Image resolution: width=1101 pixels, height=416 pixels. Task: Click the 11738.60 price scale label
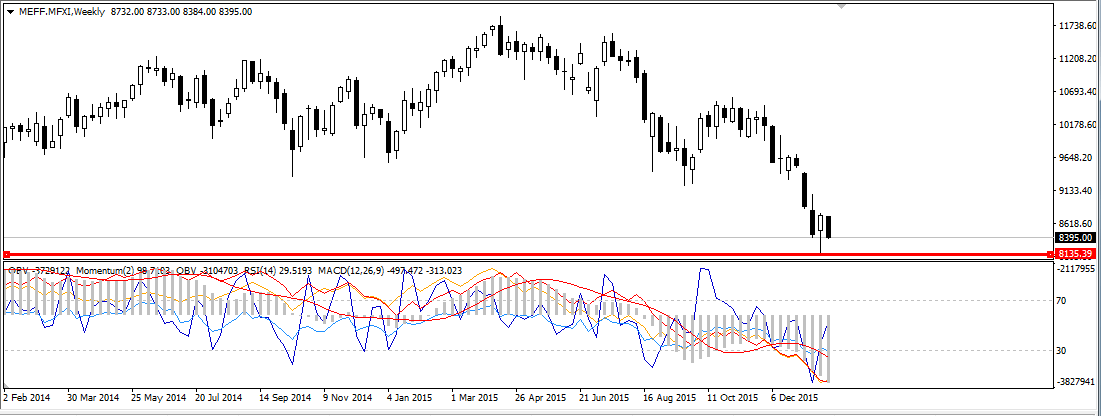1078,26
